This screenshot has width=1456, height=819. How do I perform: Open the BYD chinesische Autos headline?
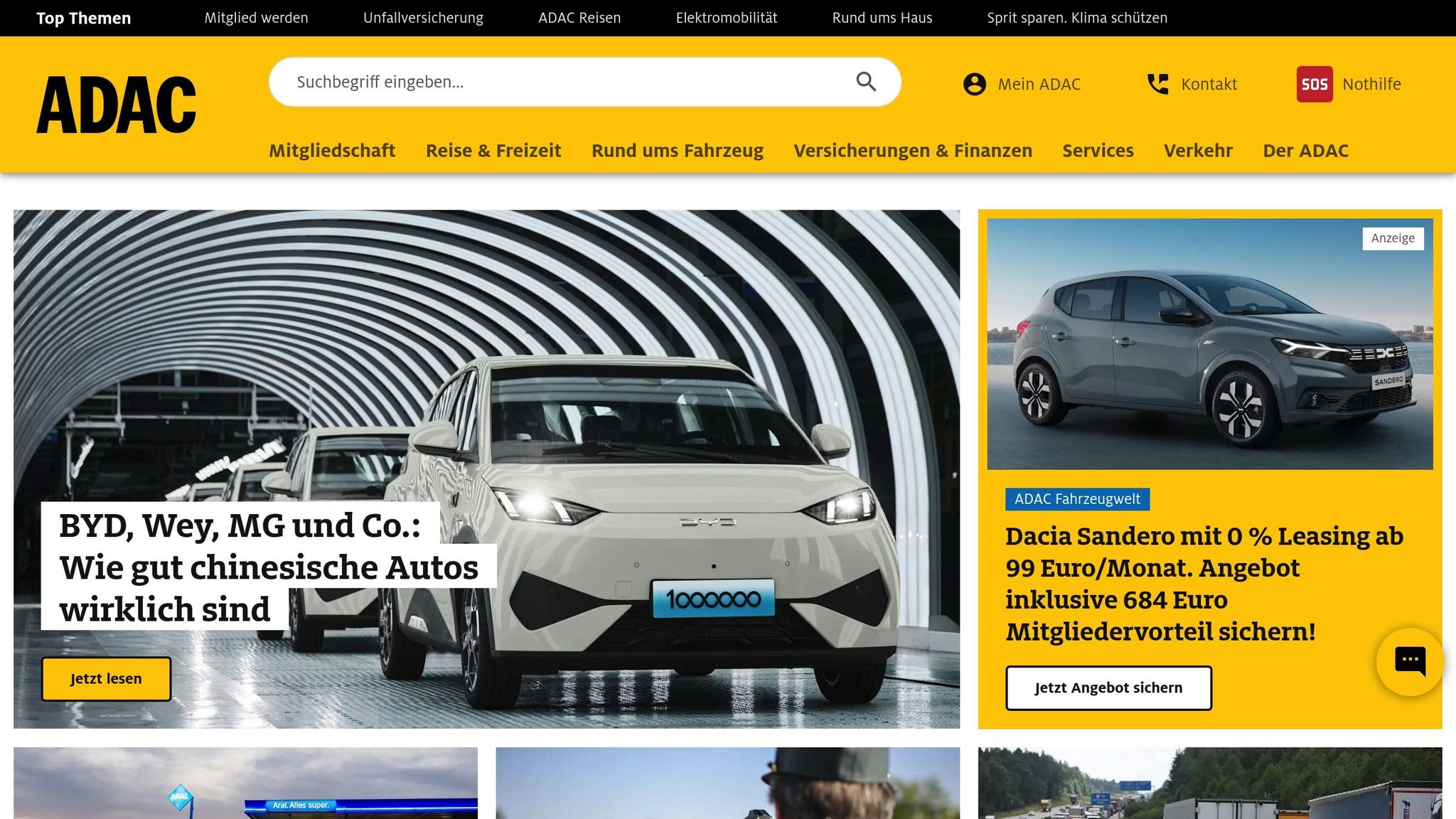coord(269,567)
